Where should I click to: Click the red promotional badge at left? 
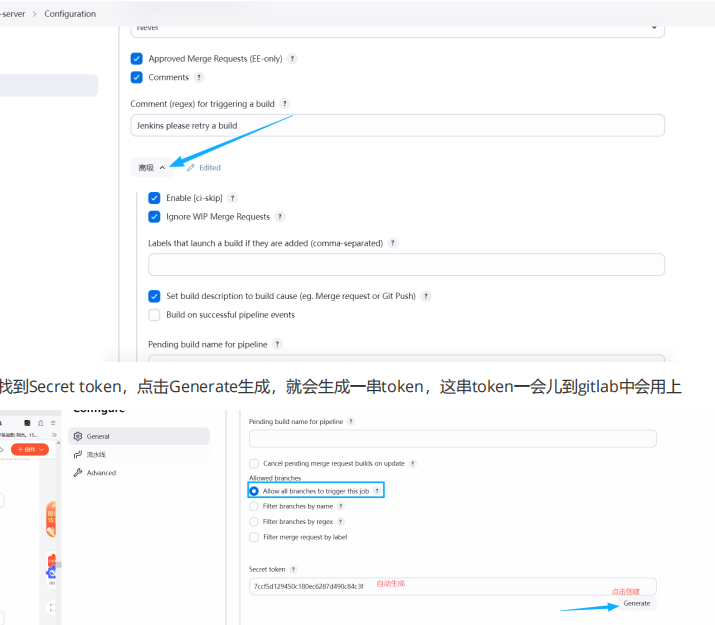(x=51, y=519)
